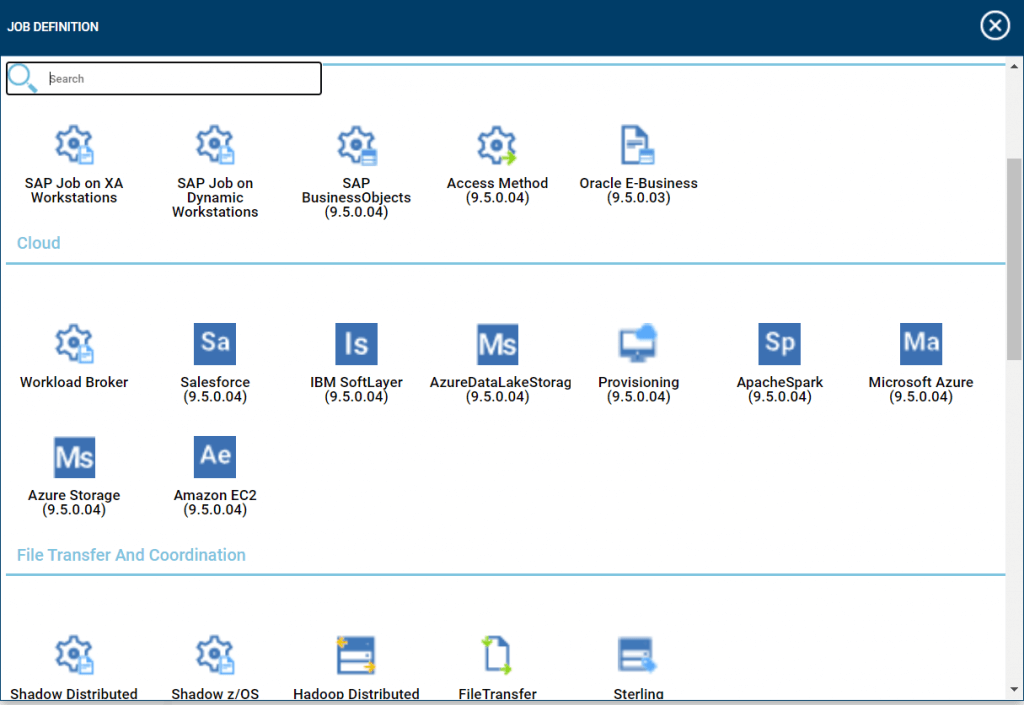The width and height of the screenshot is (1024, 705).
Task: Choose the IBM SoftLayer job icon
Action: click(356, 344)
